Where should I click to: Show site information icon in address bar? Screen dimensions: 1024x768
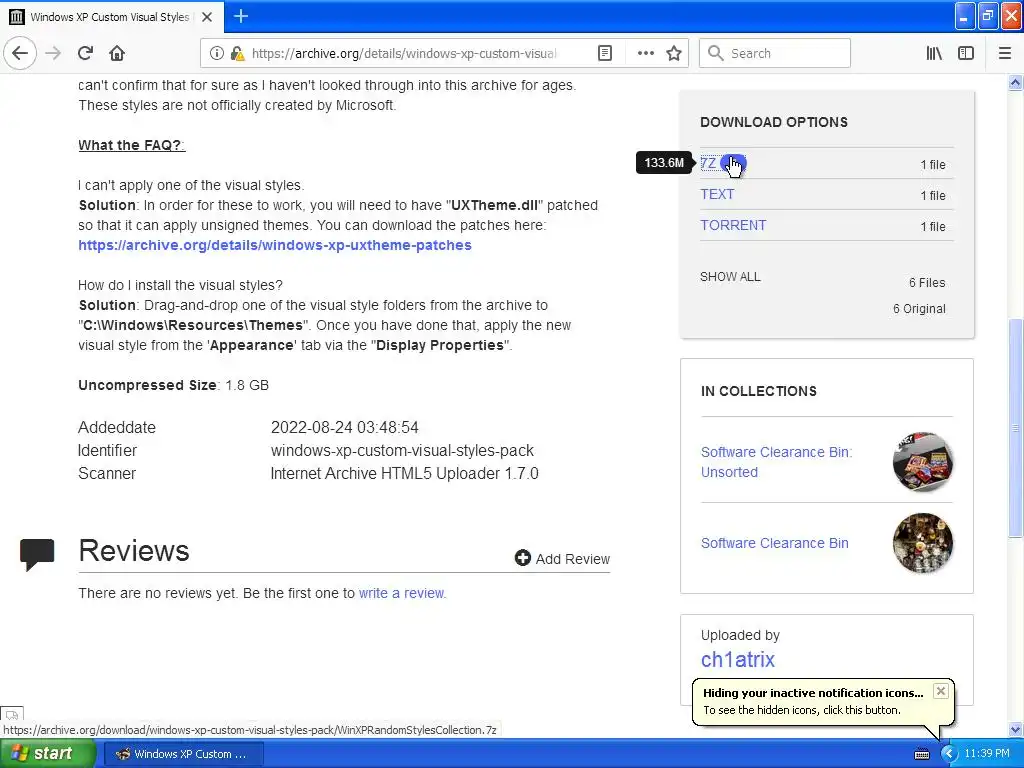(217, 54)
